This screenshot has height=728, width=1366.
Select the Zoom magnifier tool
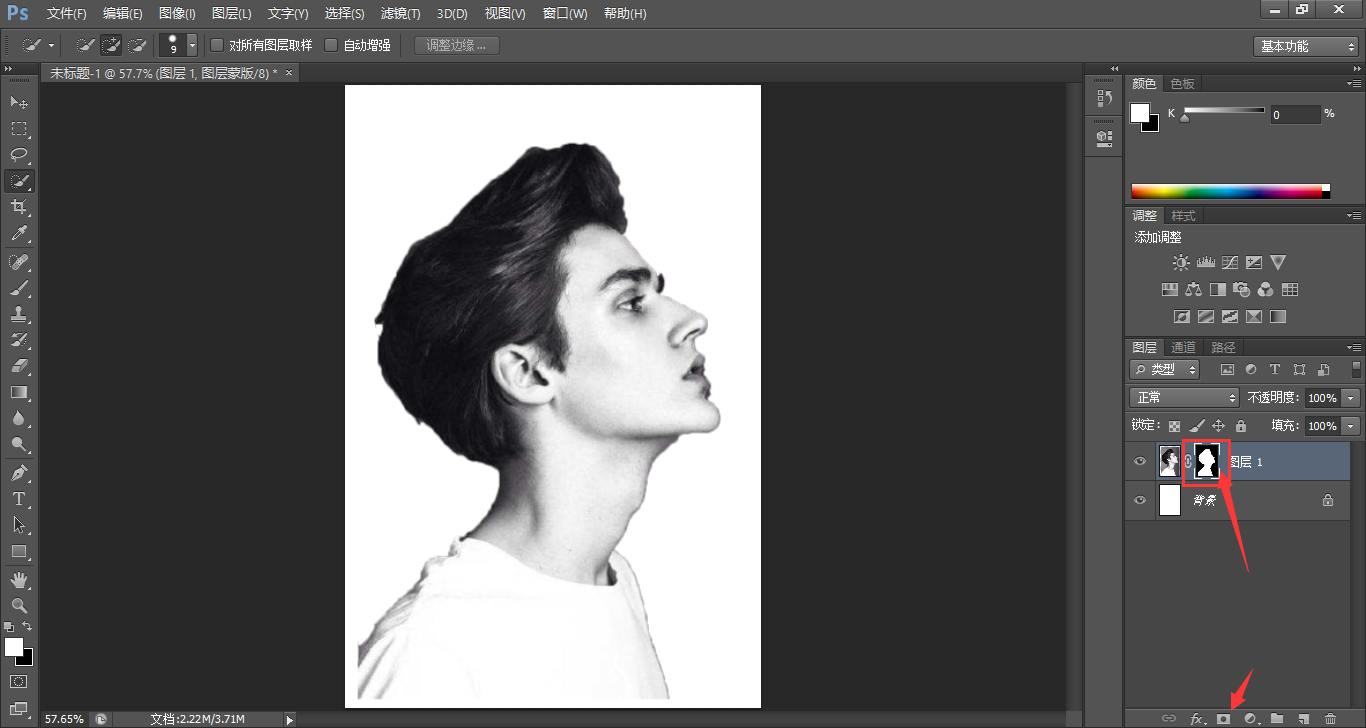[x=19, y=606]
